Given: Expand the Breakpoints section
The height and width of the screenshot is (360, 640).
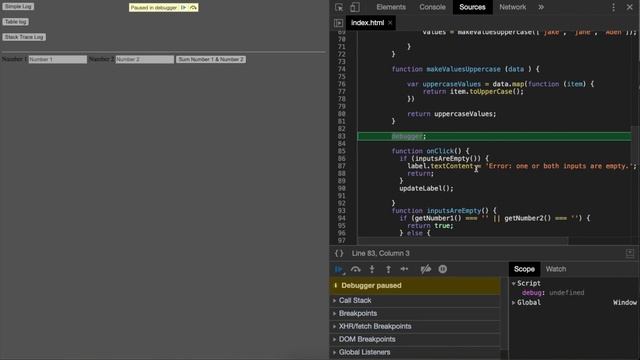Looking at the screenshot, I should (x=415, y=313).
